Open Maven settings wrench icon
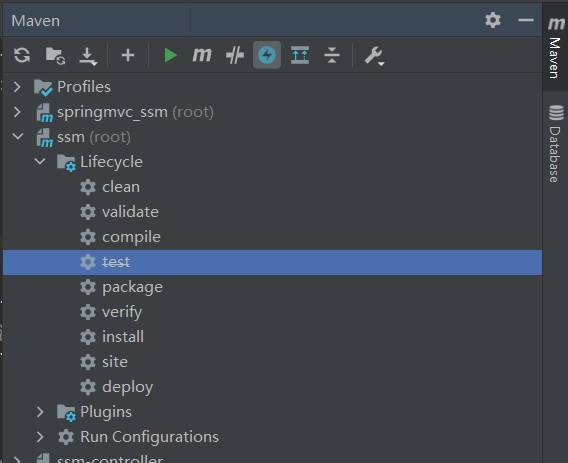Image resolution: width=568 pixels, height=463 pixels. tap(374, 56)
